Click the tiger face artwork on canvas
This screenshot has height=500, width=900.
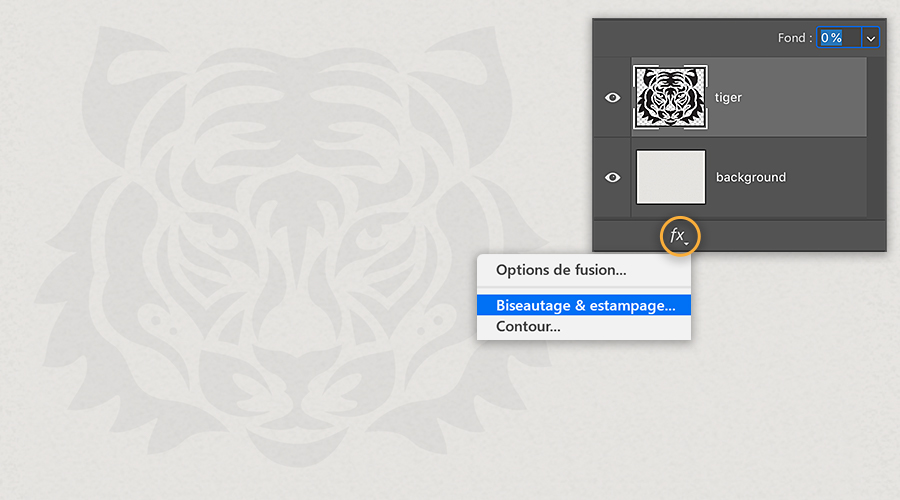coord(293,247)
